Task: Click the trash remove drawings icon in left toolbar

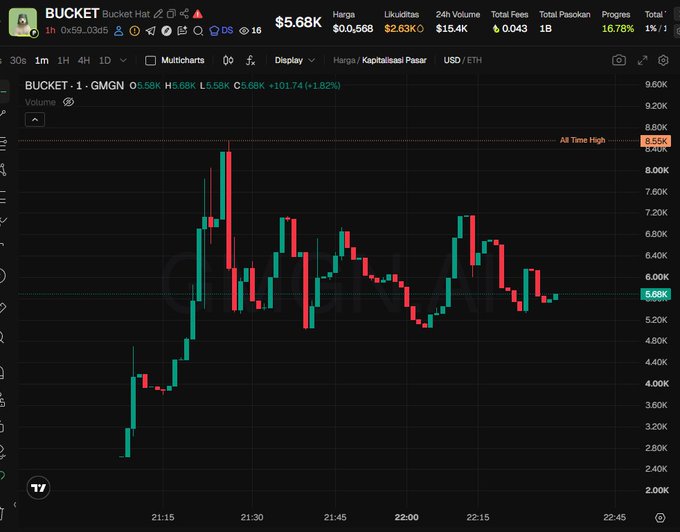Action: click(2, 514)
